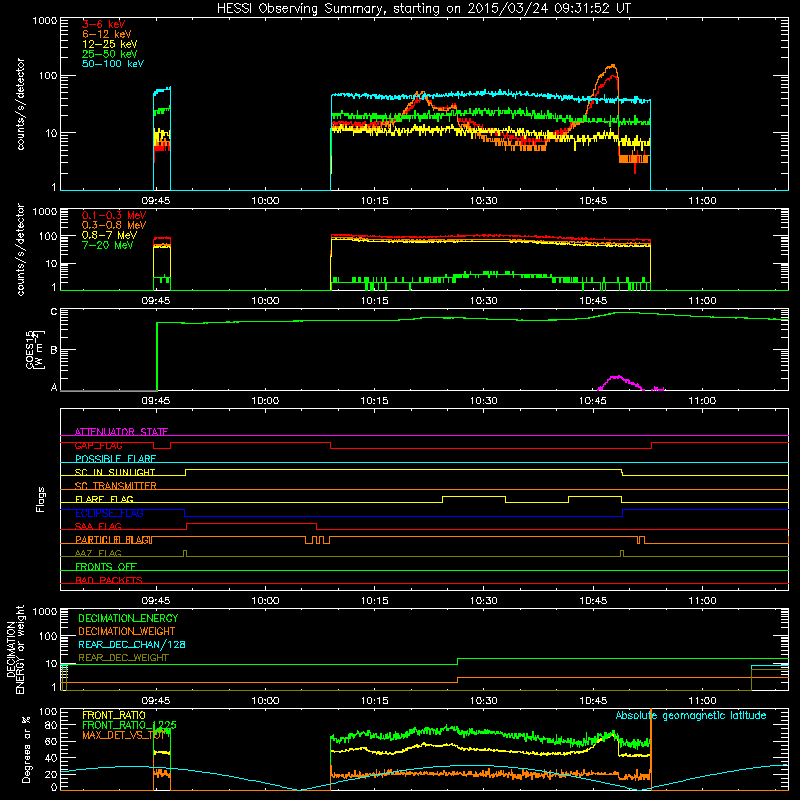The height and width of the screenshot is (800, 800).
Task: Click the 'Flags' vertical axis label
Action: [x=41, y=499]
